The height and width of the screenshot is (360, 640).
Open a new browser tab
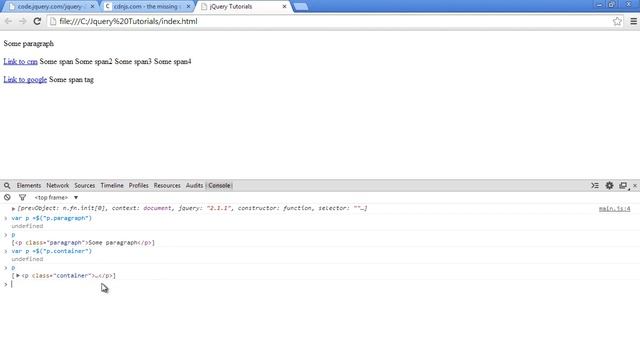click(x=301, y=7)
